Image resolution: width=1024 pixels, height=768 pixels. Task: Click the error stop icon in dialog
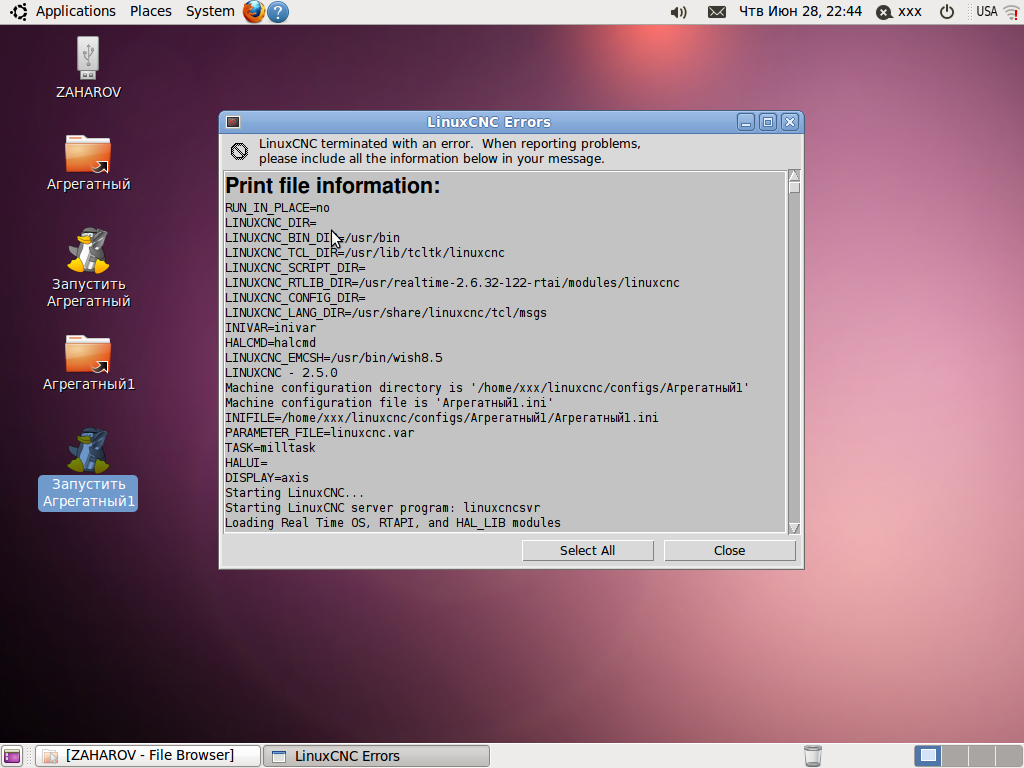239,152
